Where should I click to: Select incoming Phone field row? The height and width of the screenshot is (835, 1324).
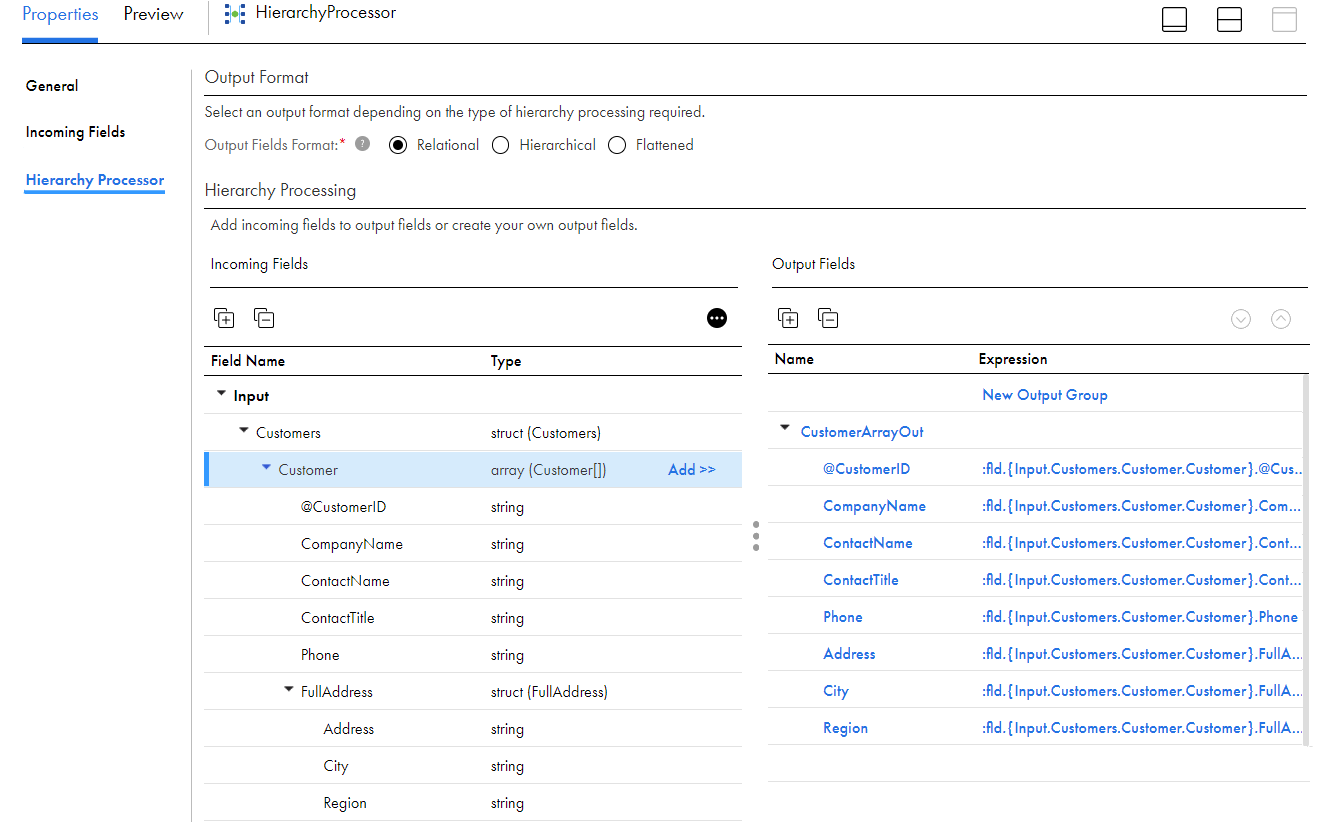[473, 655]
